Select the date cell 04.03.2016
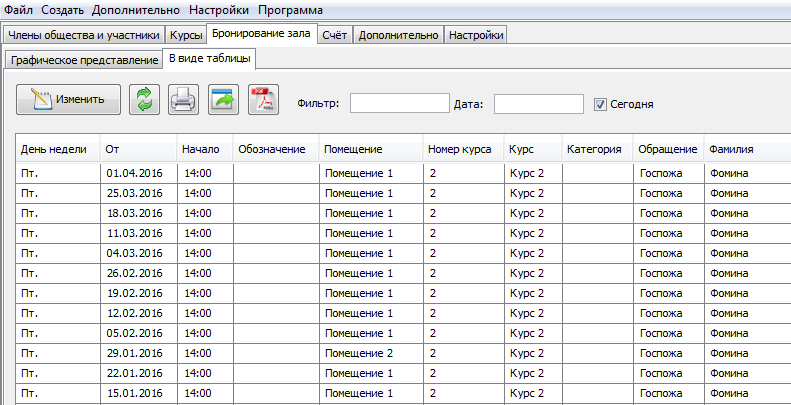Viewport: 791px width, 405px height. 139,253
